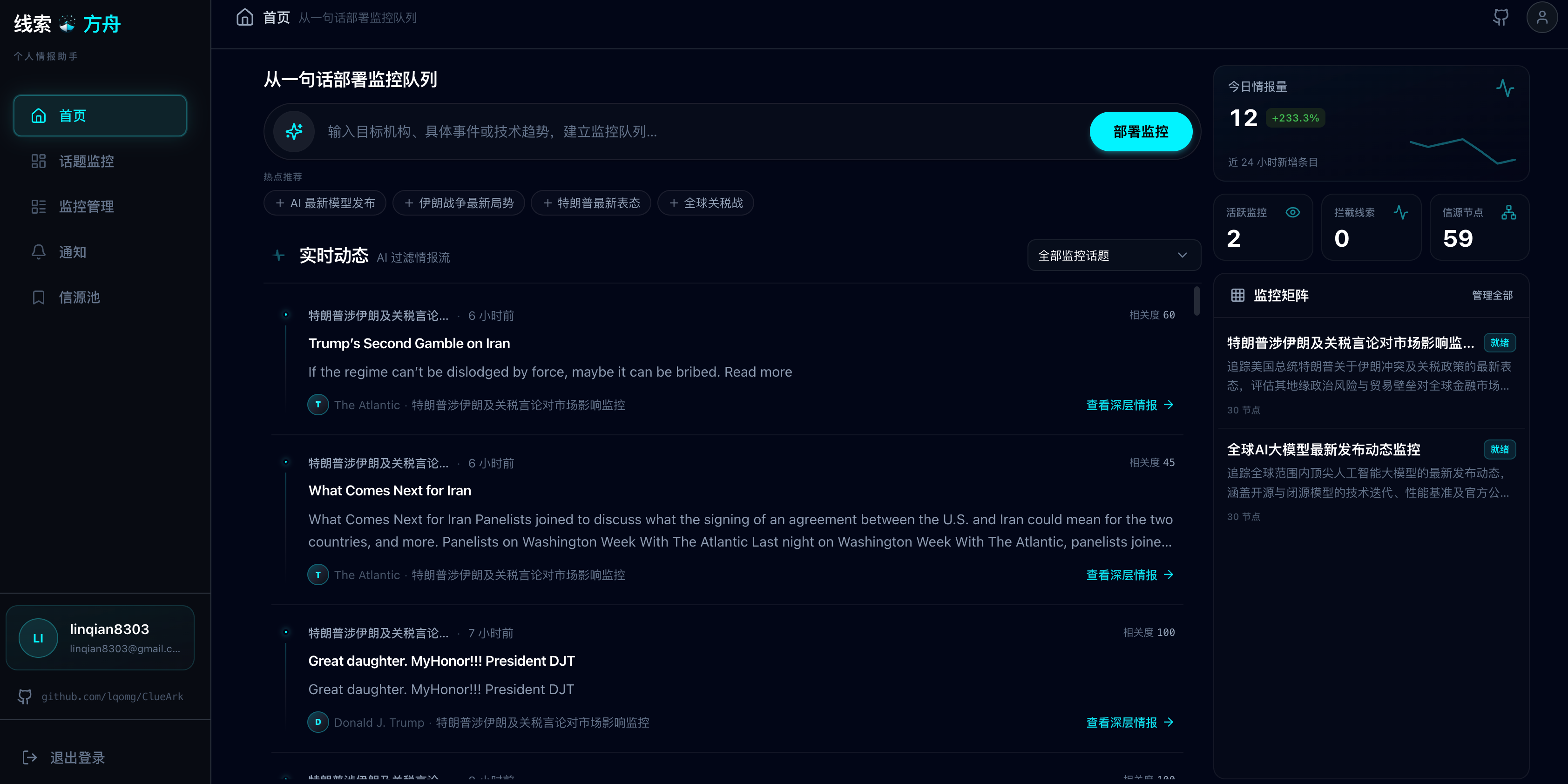The width and height of the screenshot is (1568, 784).
Task: Click The Atlantic T avatar under Trump's Second Gamble
Action: pos(318,405)
